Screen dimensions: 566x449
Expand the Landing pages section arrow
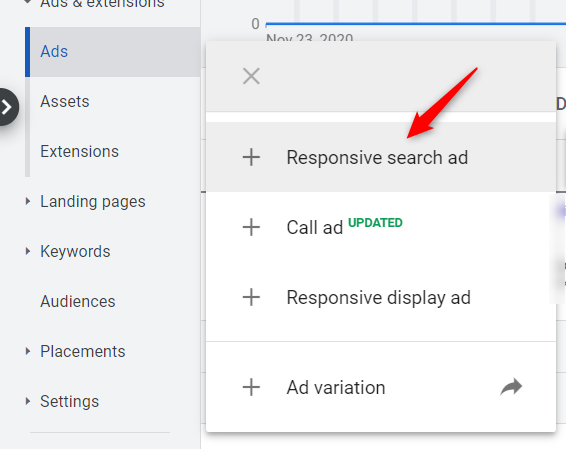pyautogui.click(x=28, y=201)
